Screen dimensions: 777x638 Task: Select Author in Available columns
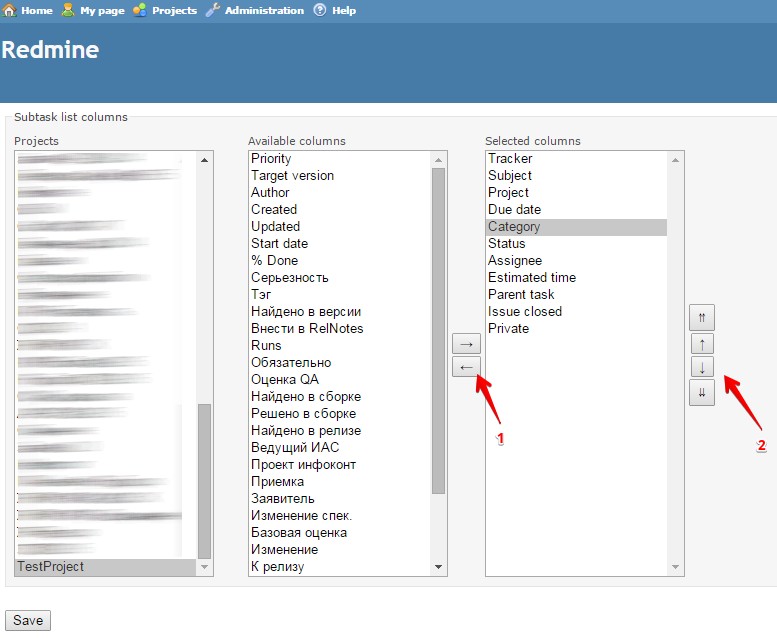340,192
